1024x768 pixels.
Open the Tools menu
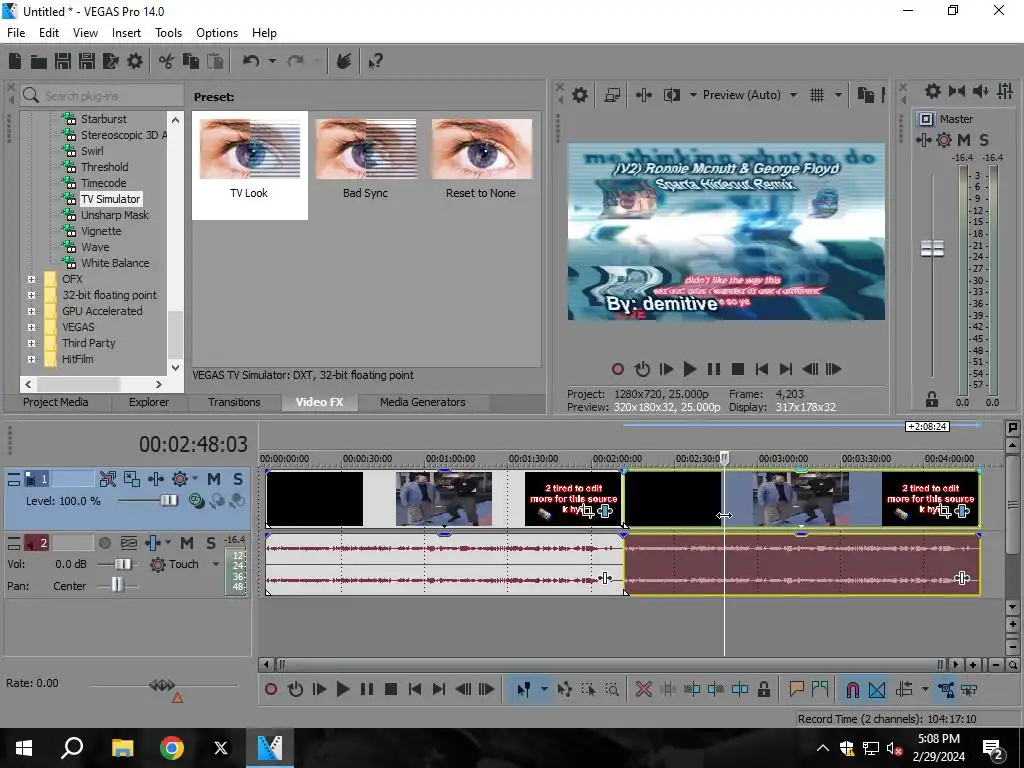168,33
